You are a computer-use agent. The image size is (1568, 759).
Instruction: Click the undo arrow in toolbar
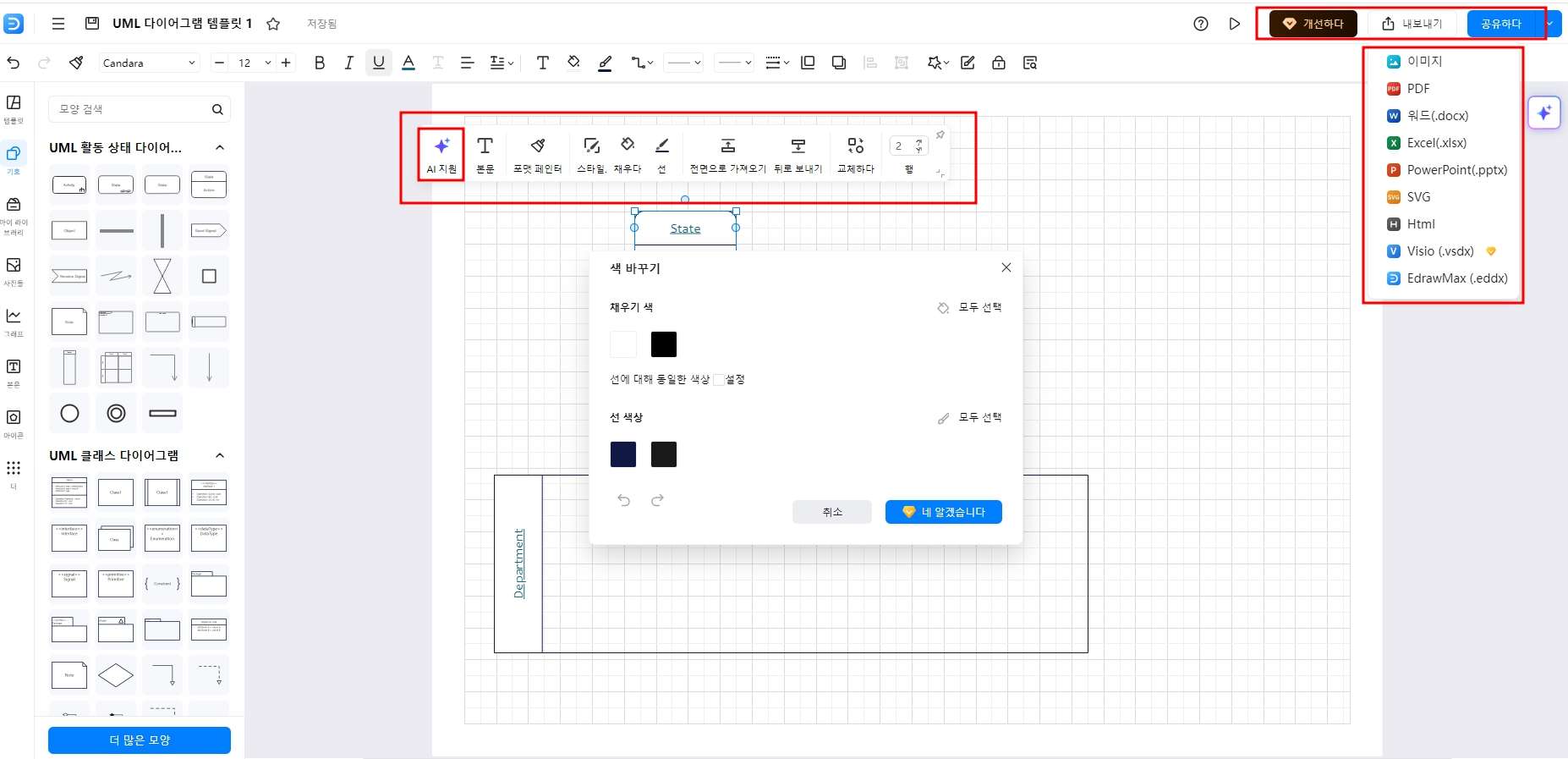pos(14,63)
